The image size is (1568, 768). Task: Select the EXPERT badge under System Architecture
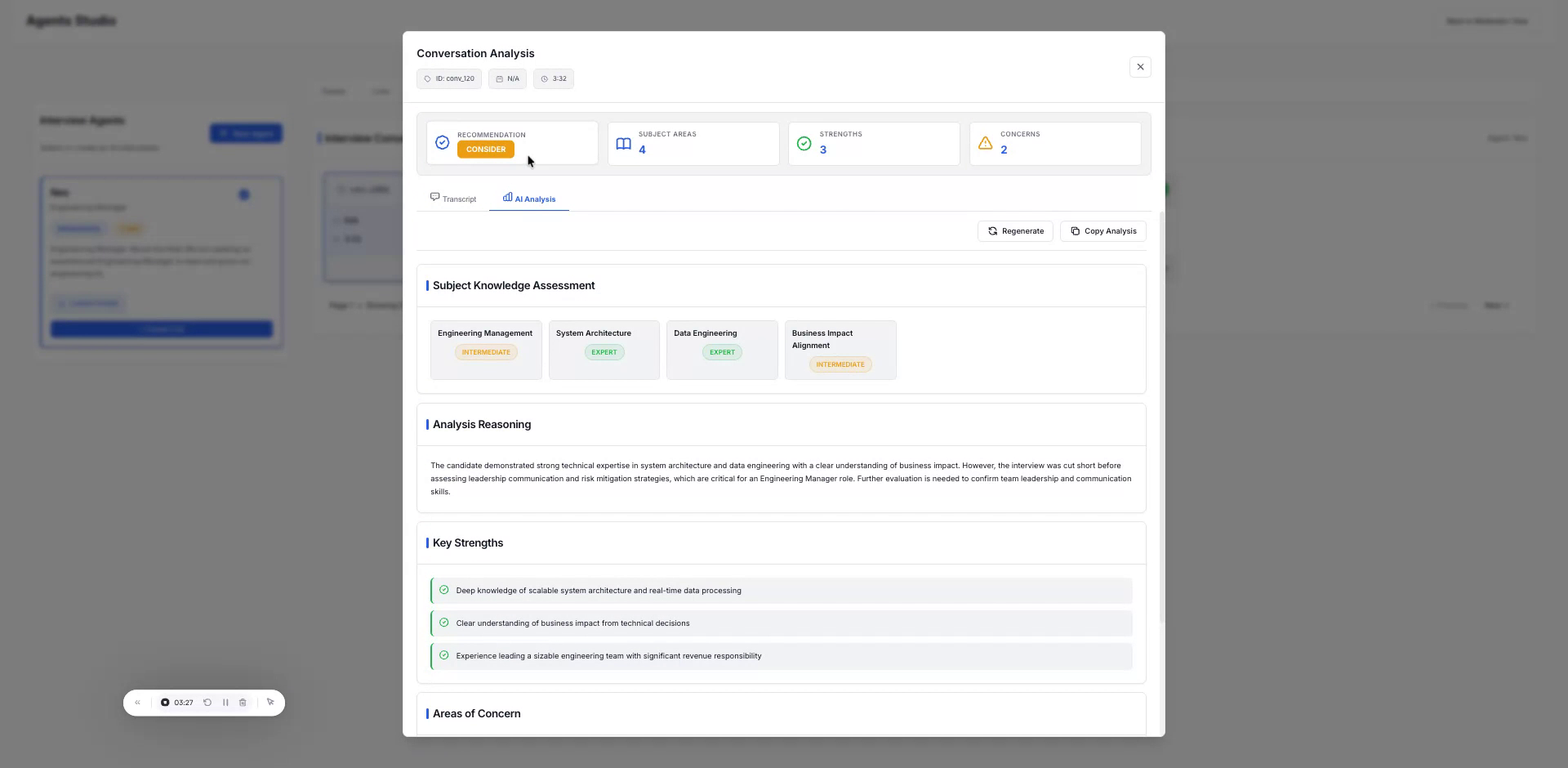click(x=604, y=352)
